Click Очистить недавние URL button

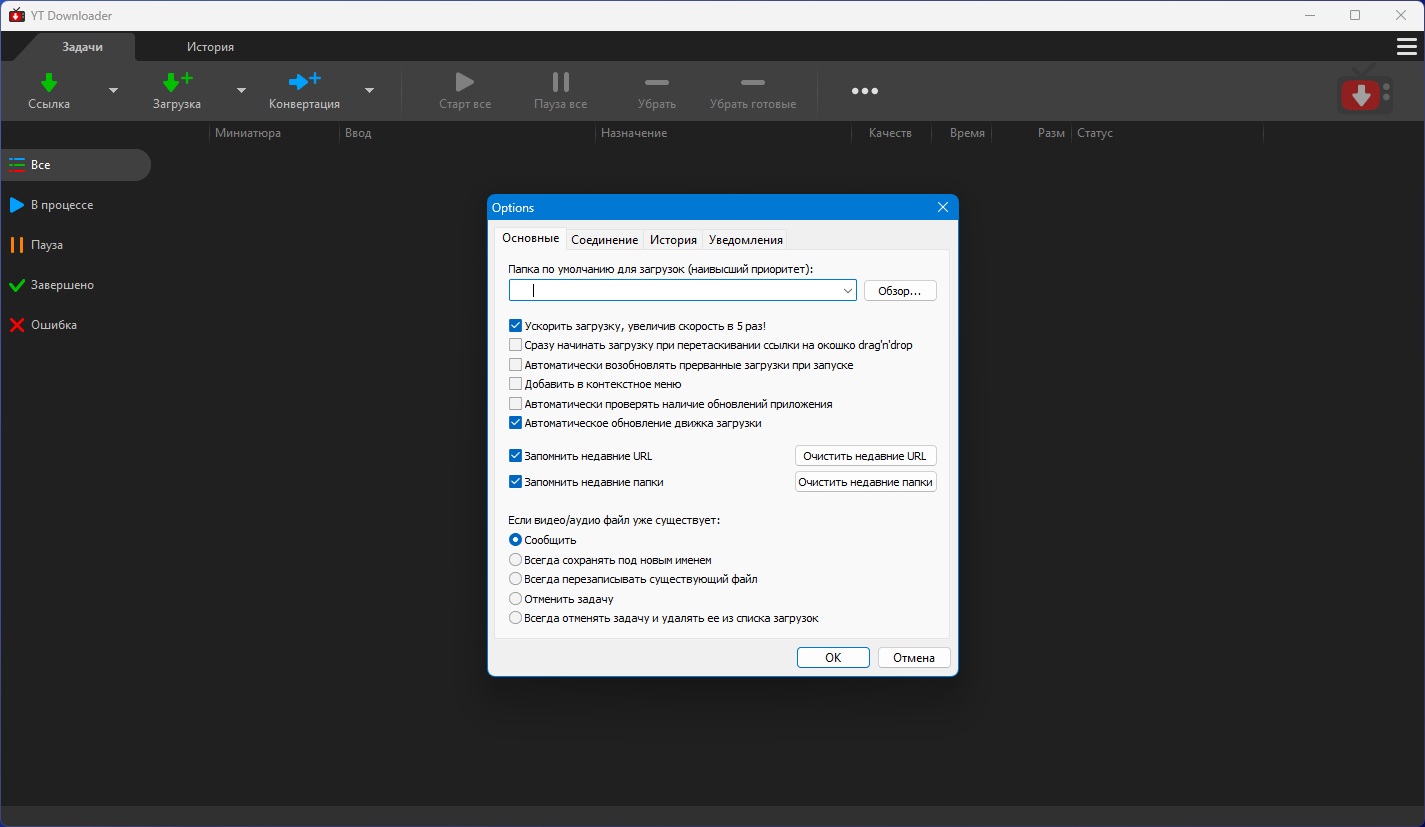[865, 456]
